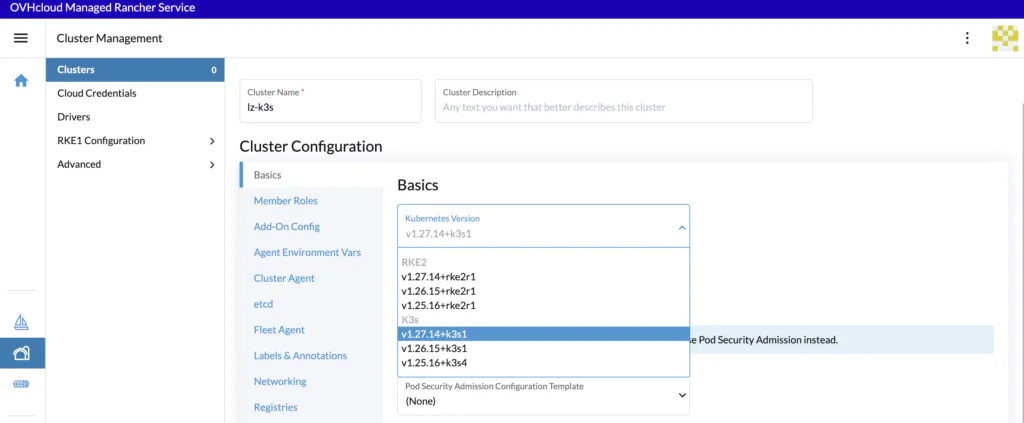
Task: Open the Continuous Delivery fleet icon
Action: [x=21, y=384]
